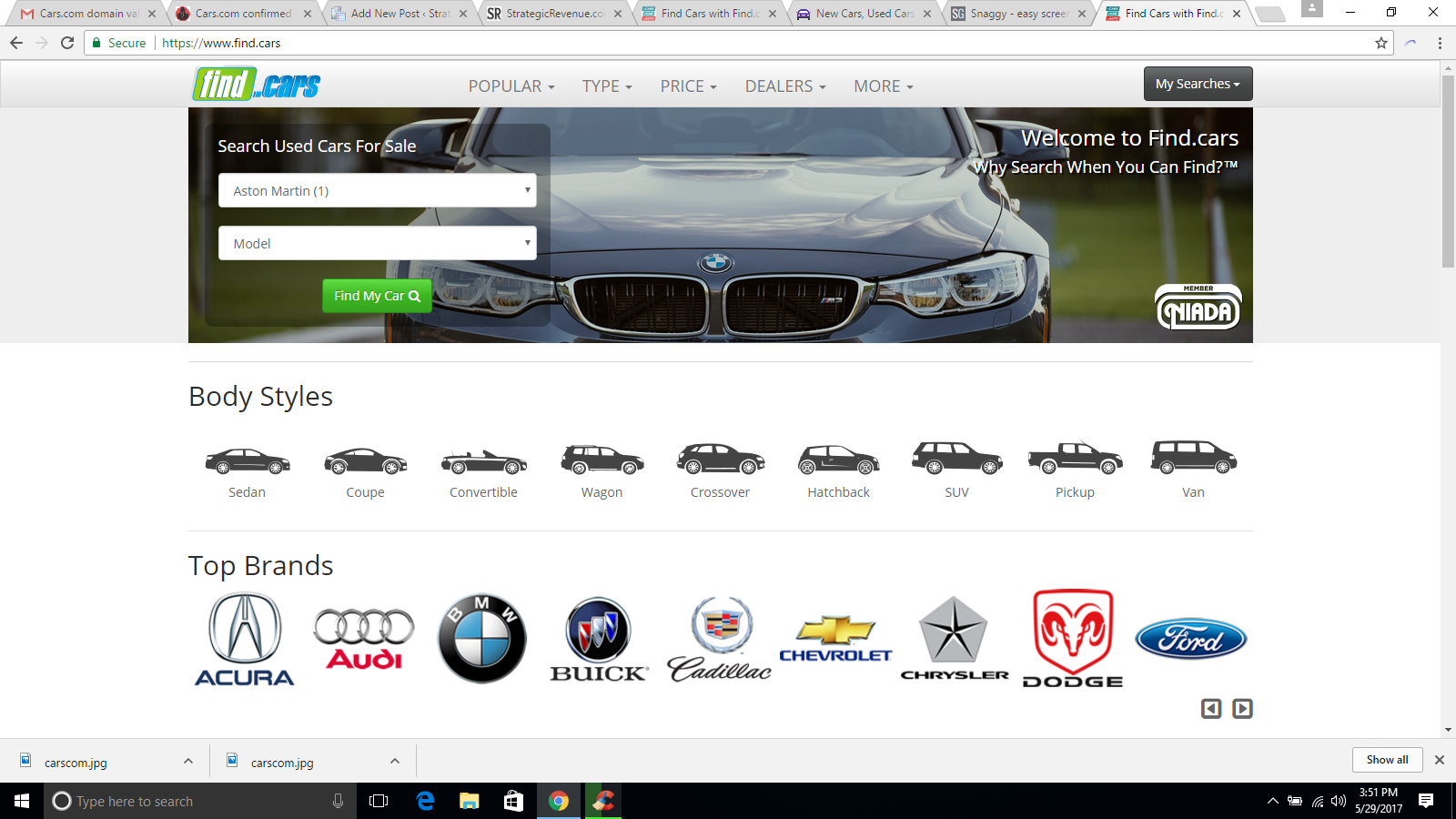
Task: Click the Find My Car button
Action: pyautogui.click(x=377, y=296)
